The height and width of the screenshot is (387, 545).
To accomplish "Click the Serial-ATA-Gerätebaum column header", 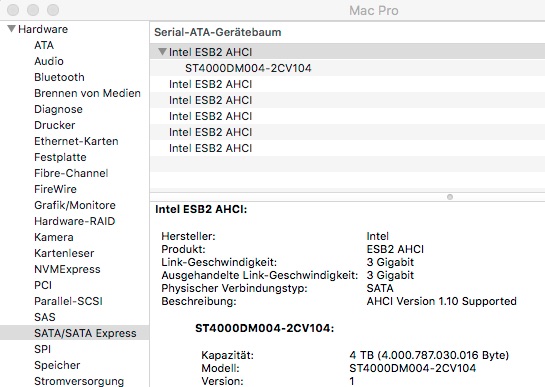I will point(218,32).
